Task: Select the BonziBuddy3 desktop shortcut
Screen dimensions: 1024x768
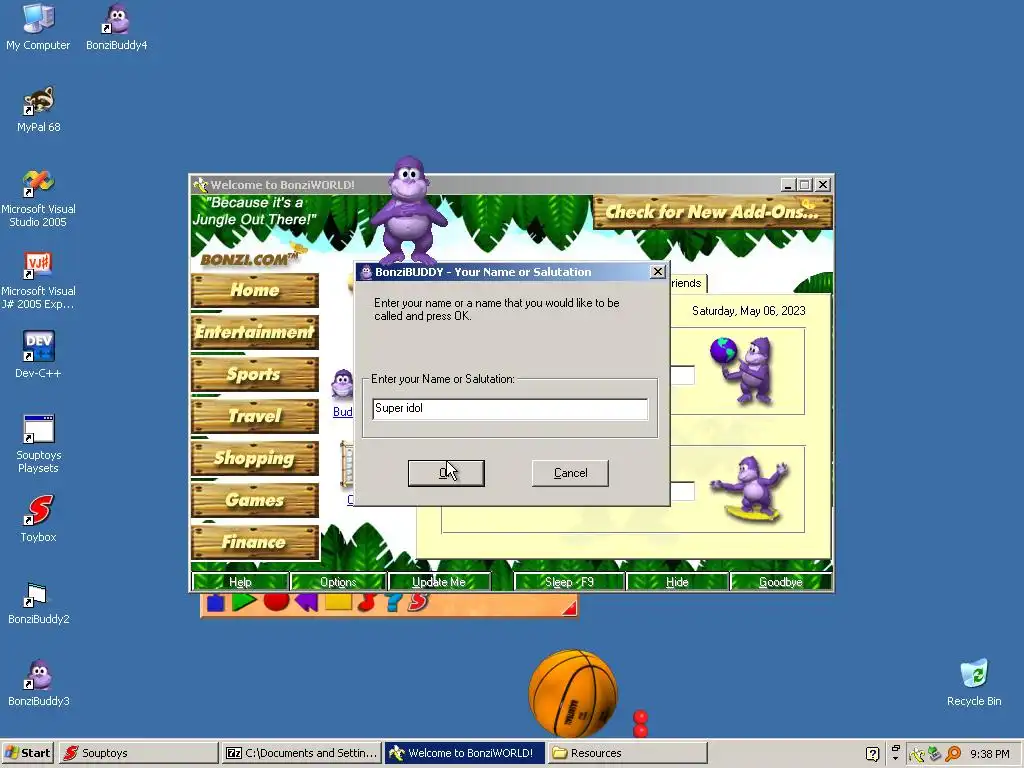Action: [38, 683]
